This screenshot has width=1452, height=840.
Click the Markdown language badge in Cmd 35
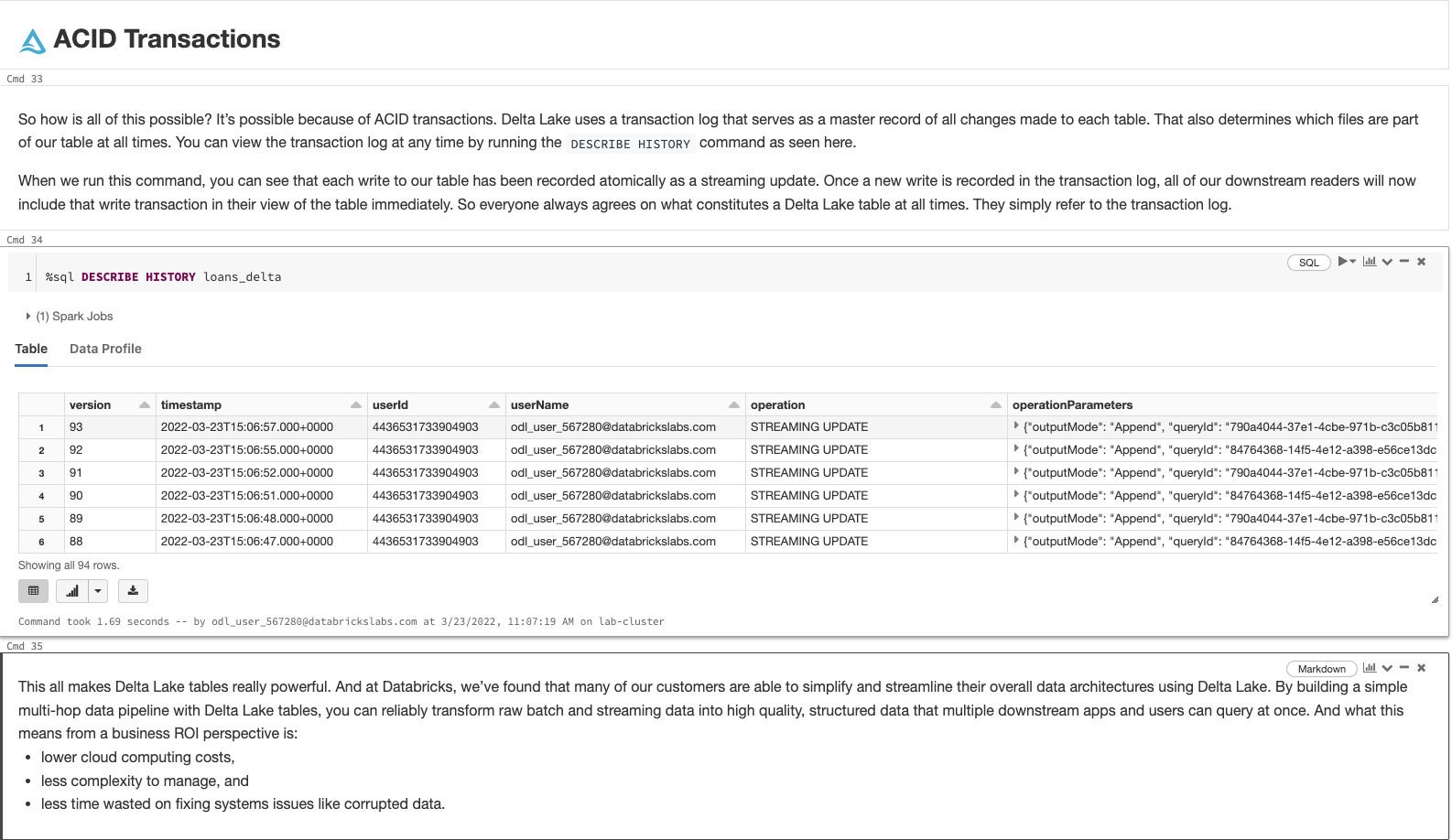1321,669
